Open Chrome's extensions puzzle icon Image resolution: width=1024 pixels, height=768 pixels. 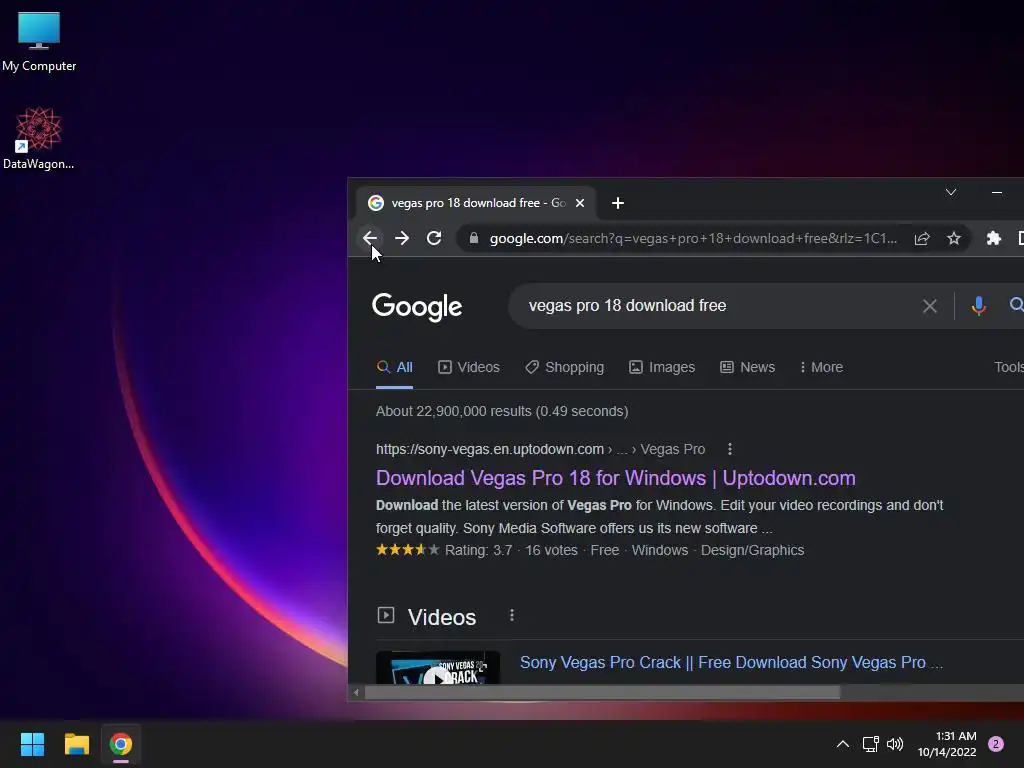[x=993, y=238]
